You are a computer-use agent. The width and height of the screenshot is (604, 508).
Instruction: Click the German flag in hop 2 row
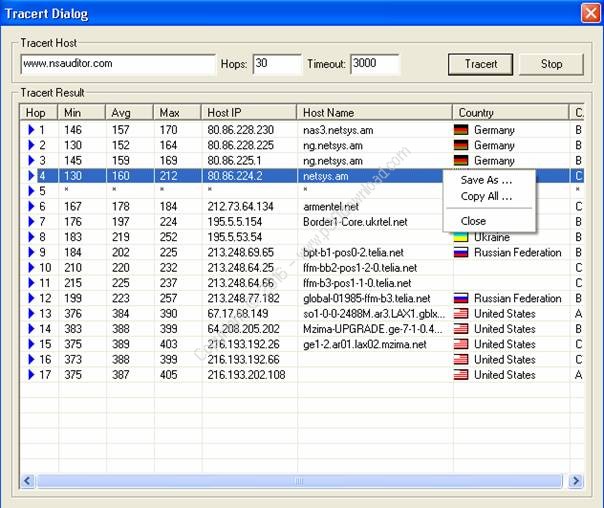point(461,145)
